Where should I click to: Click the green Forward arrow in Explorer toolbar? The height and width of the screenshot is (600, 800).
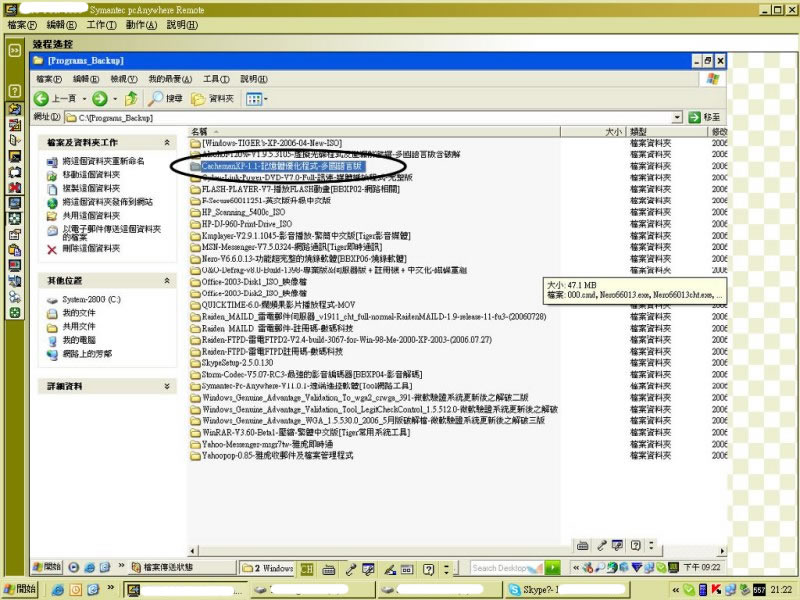point(99,98)
